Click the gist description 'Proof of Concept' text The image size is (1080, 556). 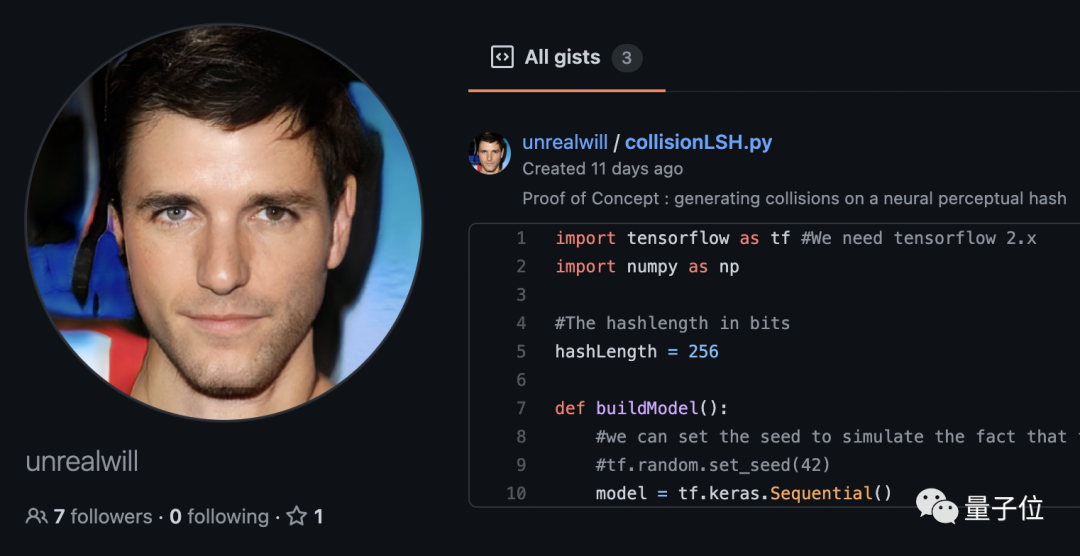[794, 198]
